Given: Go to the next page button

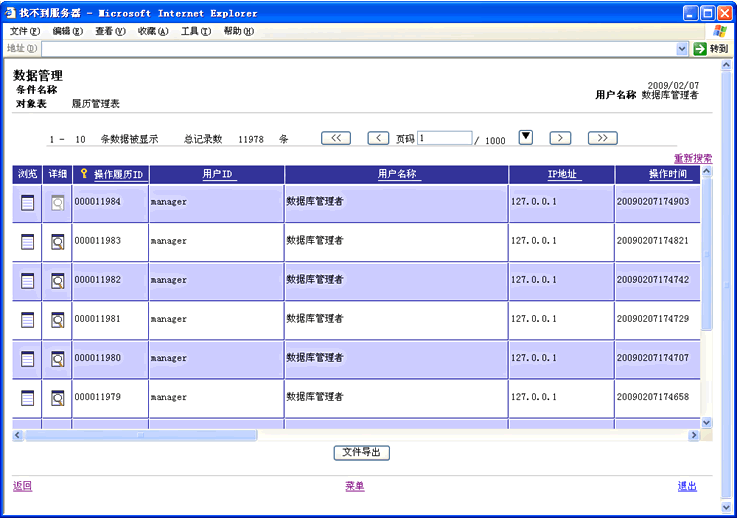Looking at the screenshot, I should (x=560, y=138).
